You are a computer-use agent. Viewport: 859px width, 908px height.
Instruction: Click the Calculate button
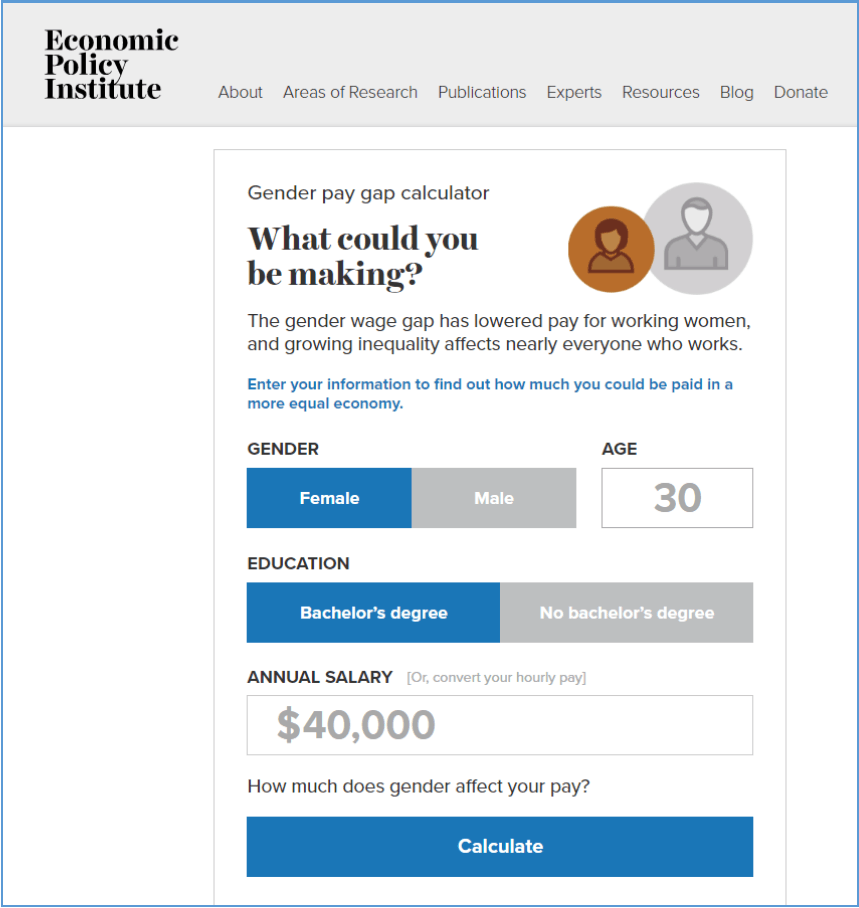500,847
